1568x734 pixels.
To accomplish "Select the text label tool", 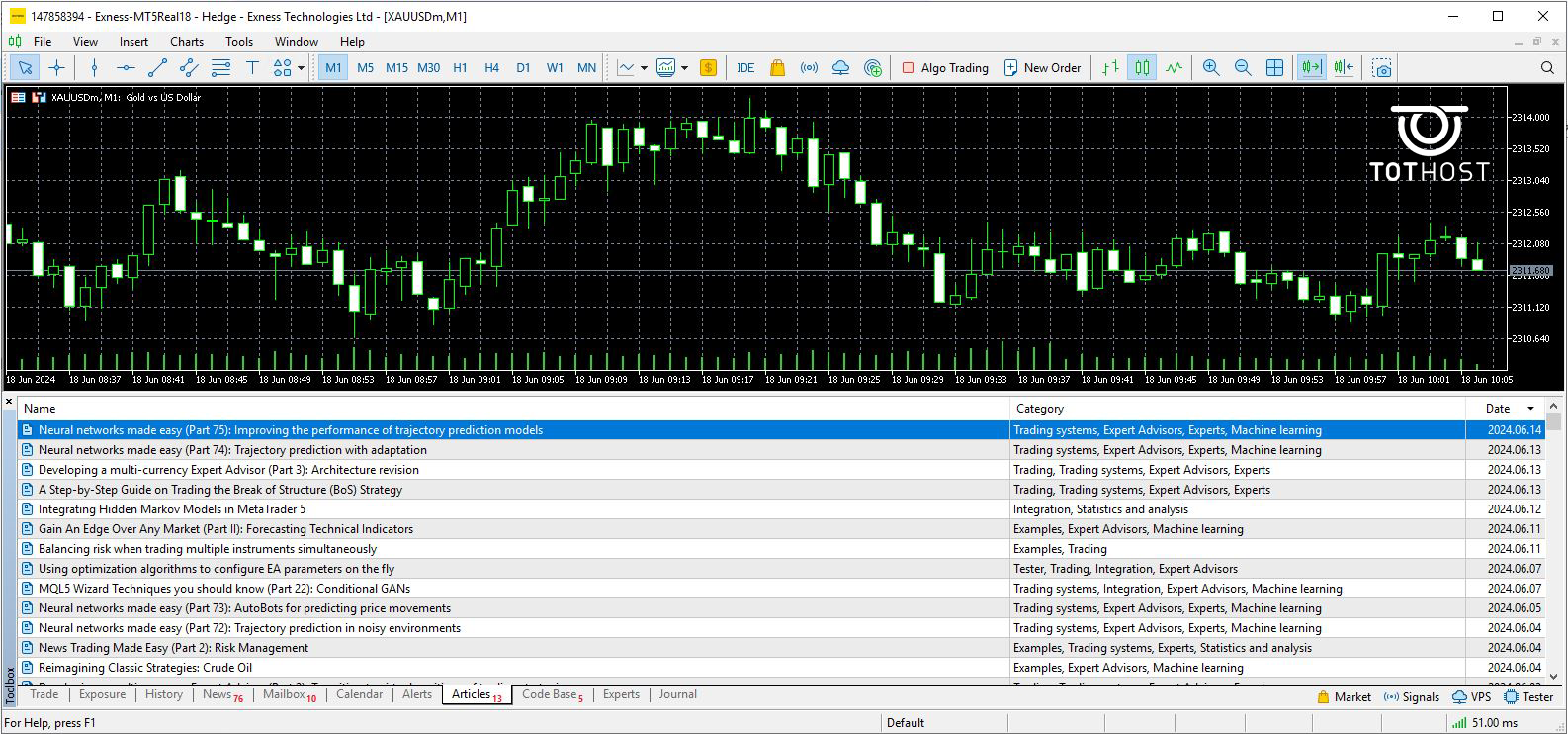I will coord(252,67).
